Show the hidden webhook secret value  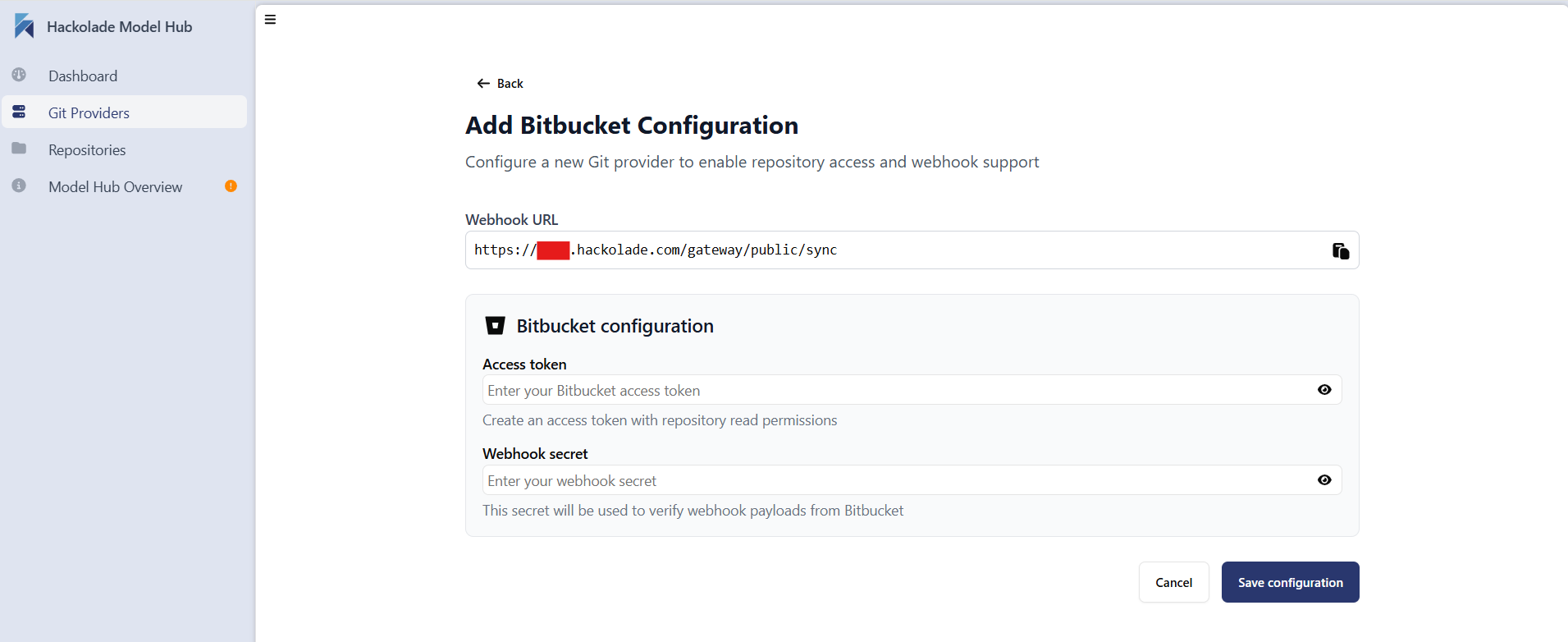(1324, 479)
